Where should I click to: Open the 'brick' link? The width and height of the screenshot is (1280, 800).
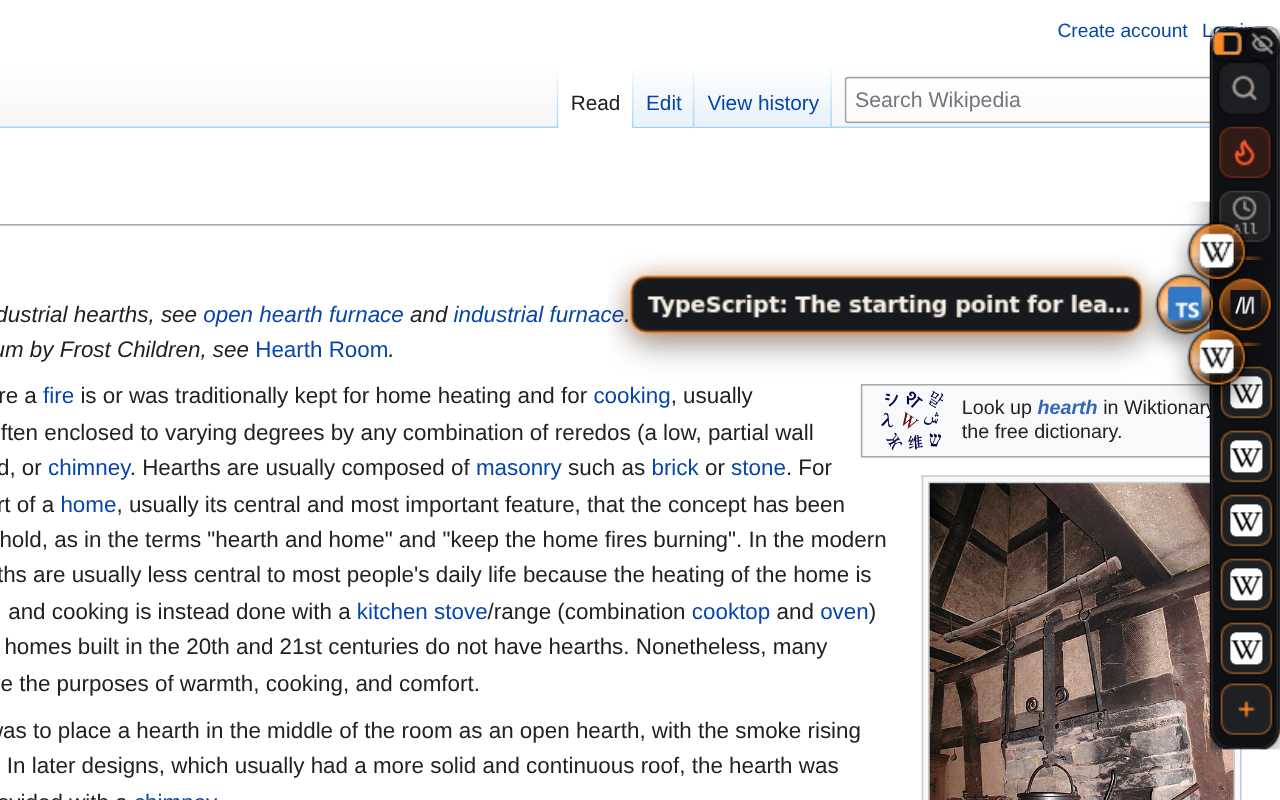(675, 467)
